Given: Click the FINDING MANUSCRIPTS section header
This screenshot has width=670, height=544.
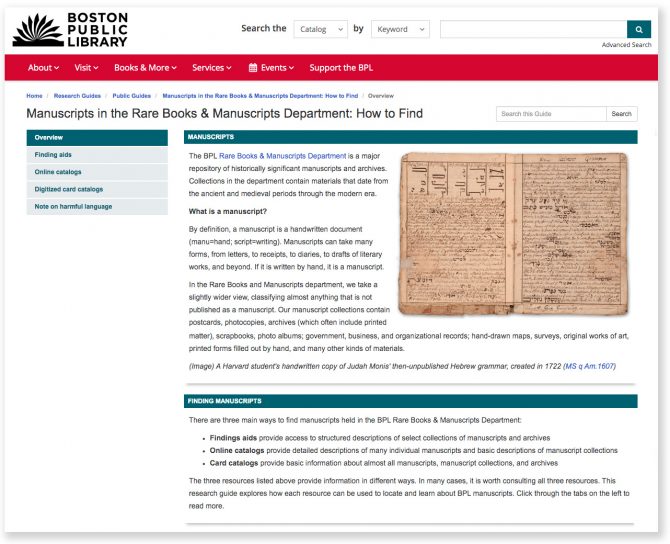Looking at the screenshot, I should coord(411,401).
